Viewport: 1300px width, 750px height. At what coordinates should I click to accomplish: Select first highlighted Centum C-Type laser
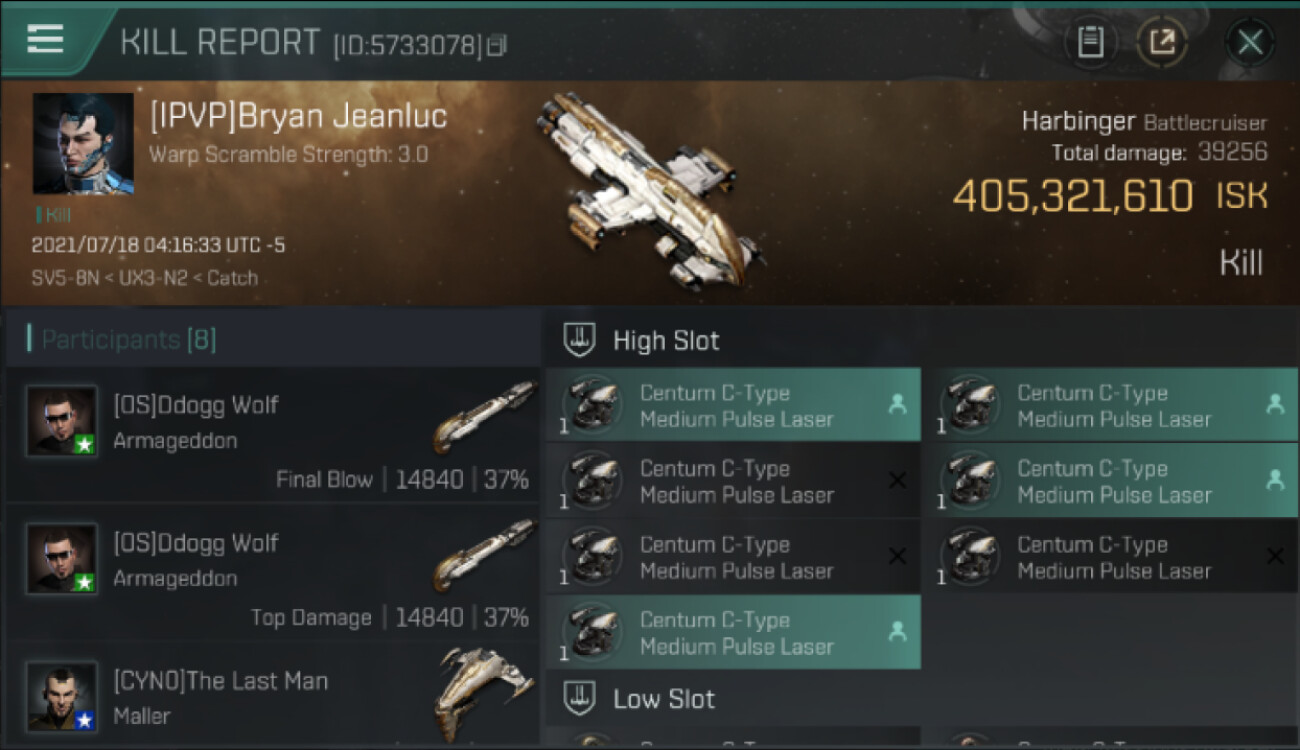733,405
